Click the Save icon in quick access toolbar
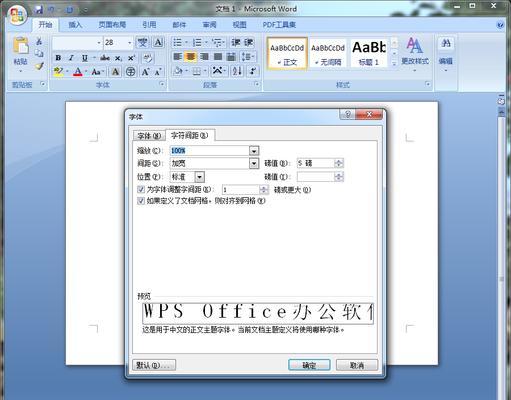Screen dimensions: 511x400 click(x=39, y=10)
